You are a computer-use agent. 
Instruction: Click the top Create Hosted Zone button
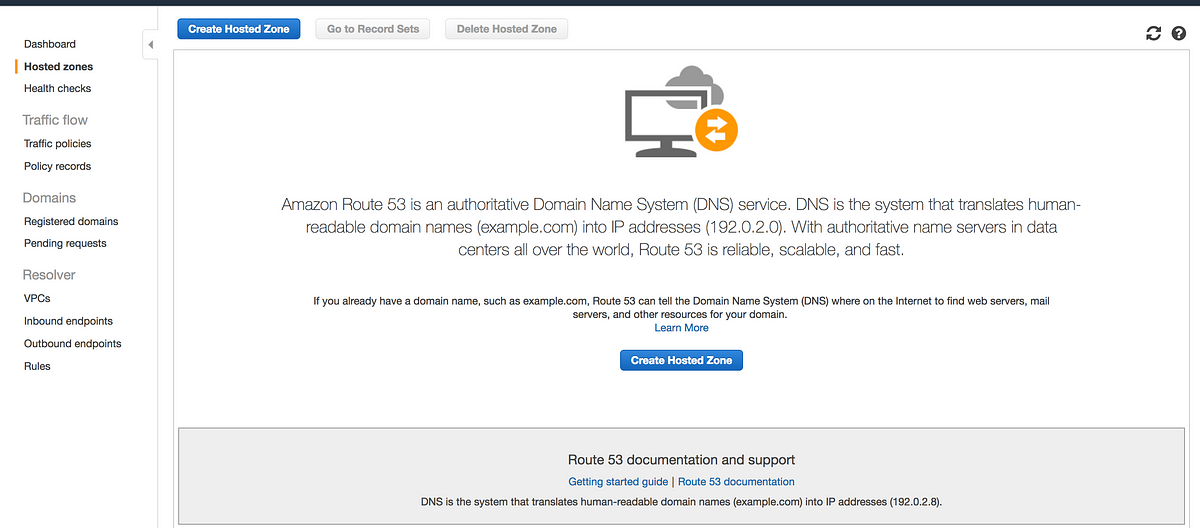(239, 29)
